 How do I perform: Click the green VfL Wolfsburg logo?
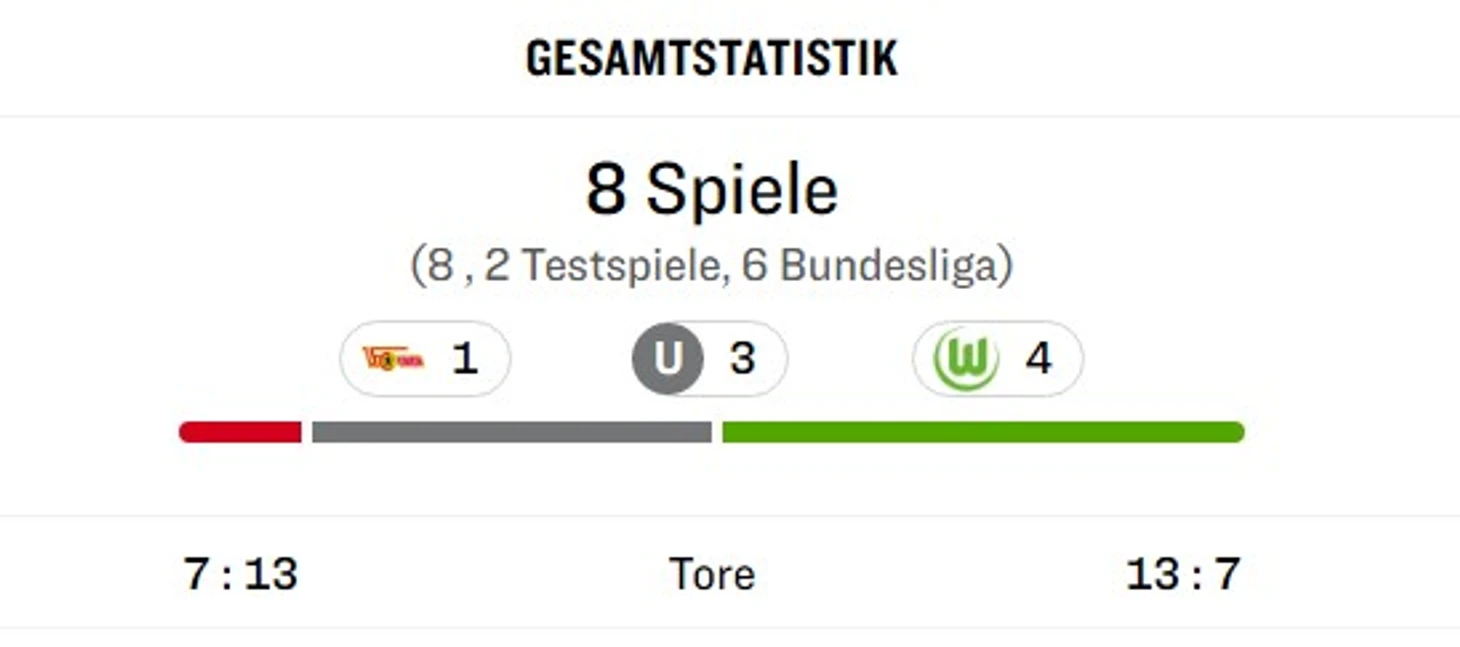point(965,359)
